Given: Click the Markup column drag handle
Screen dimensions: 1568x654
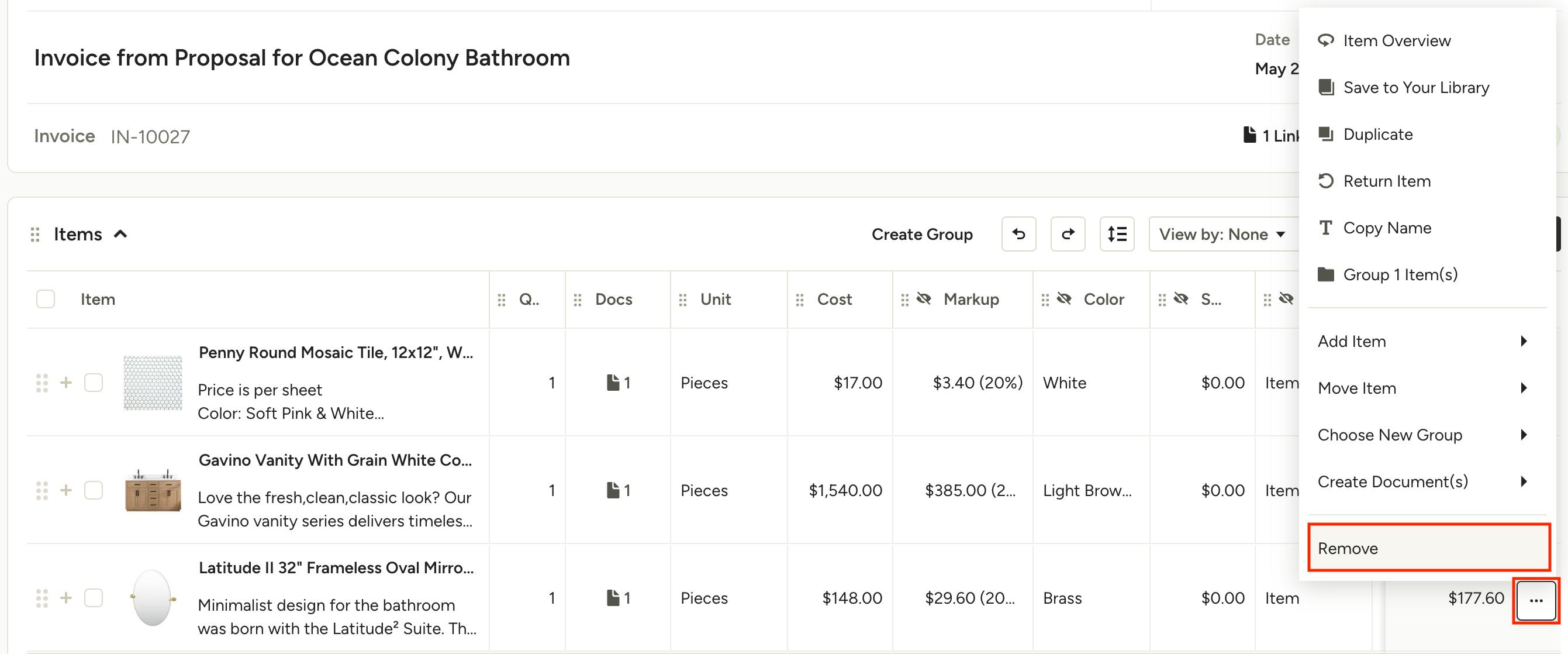Looking at the screenshot, I should point(905,300).
